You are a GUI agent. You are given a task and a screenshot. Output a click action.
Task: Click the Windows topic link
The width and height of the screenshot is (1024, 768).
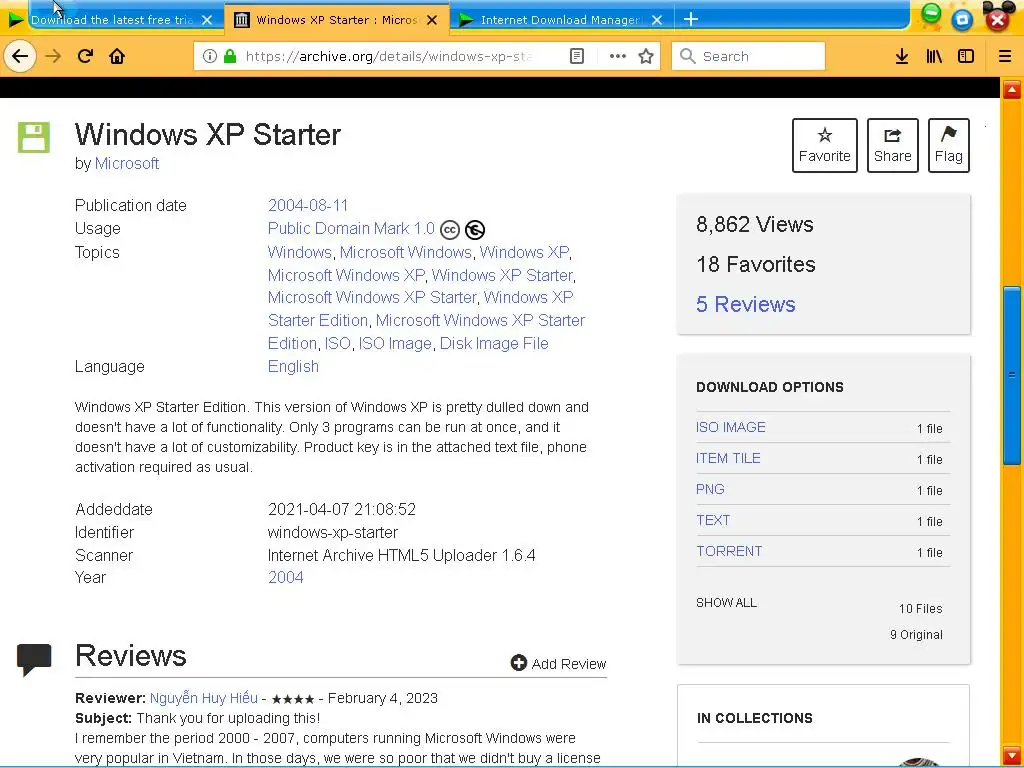[x=300, y=252]
